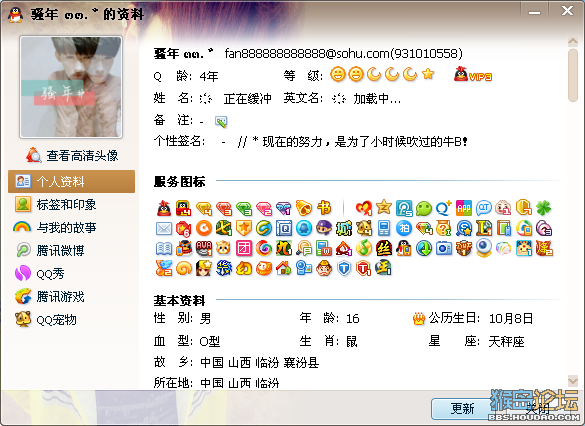Image resolution: width=585 pixels, height=426 pixels.
Task: Click the QQ member red-scarf penguin icon
Action: 164,208
